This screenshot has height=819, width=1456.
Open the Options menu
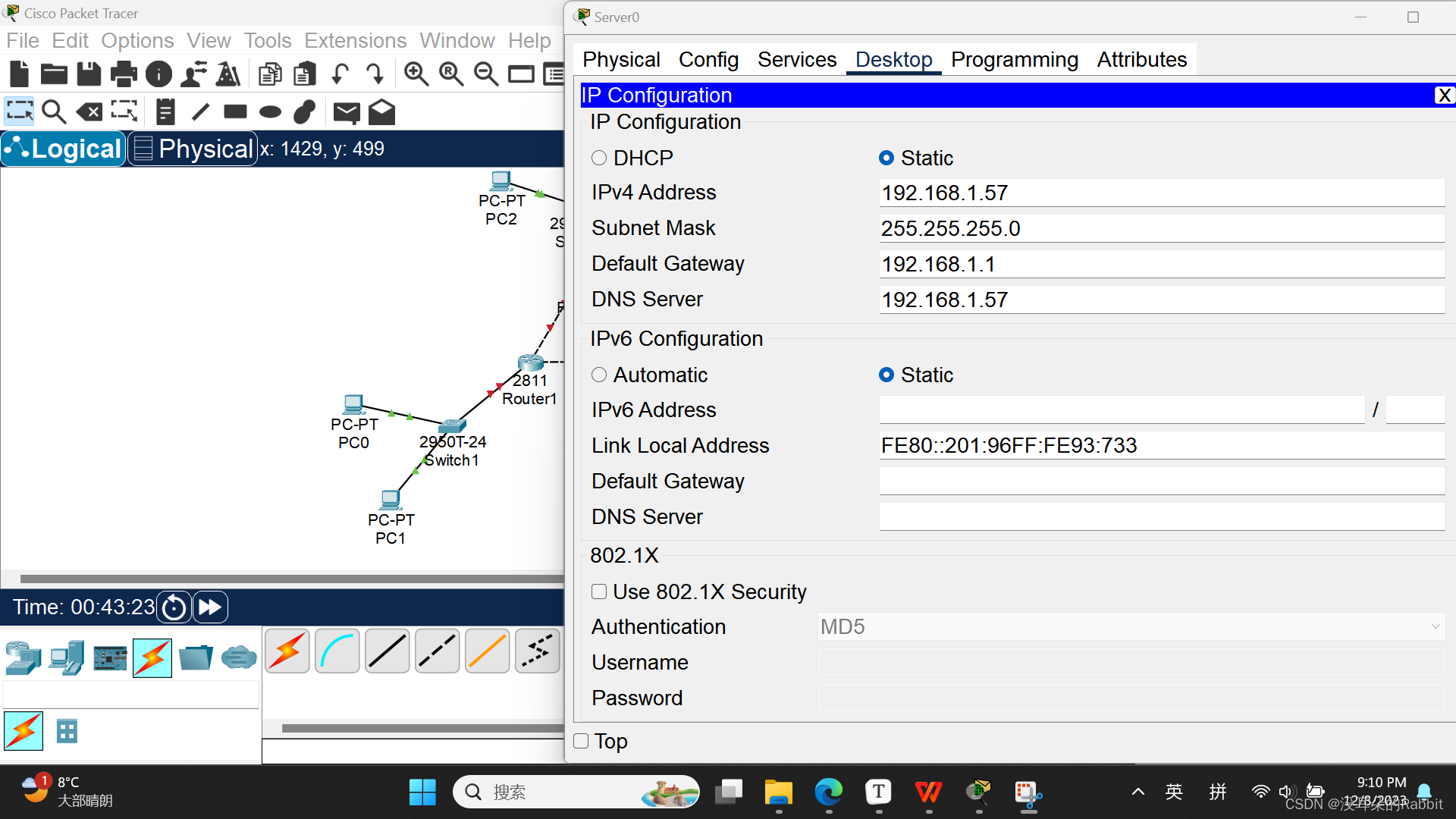[137, 40]
